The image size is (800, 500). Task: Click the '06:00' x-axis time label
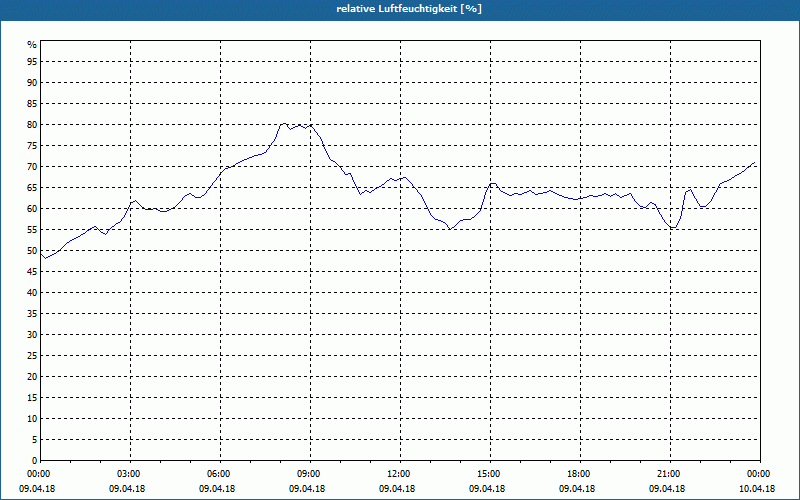pyautogui.click(x=220, y=474)
